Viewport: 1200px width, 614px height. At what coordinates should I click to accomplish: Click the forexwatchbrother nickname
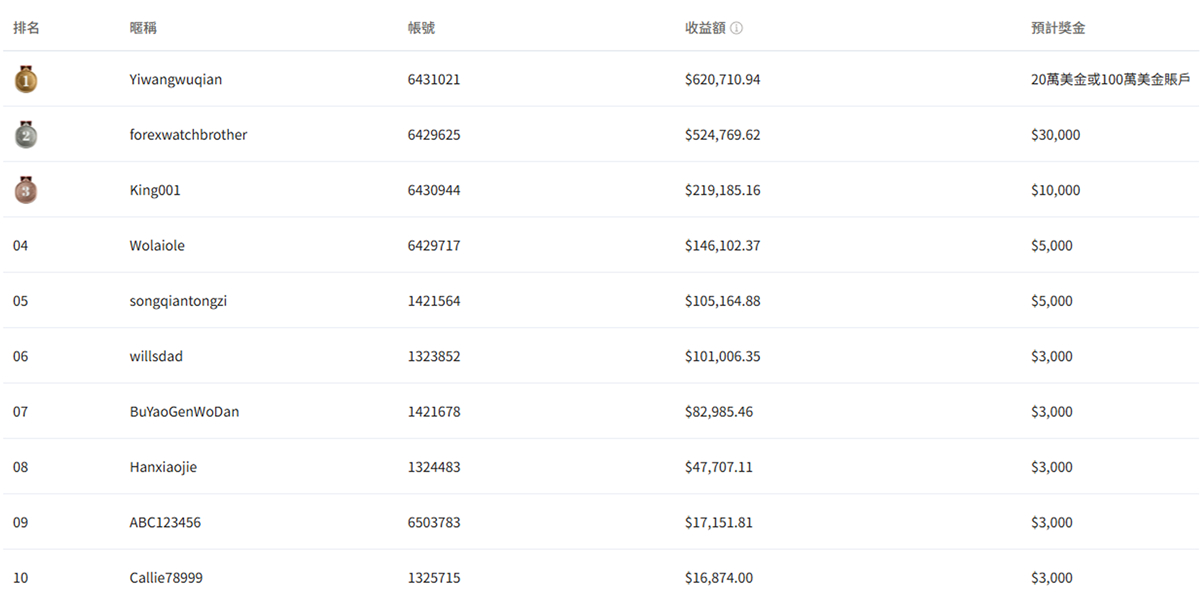188,135
